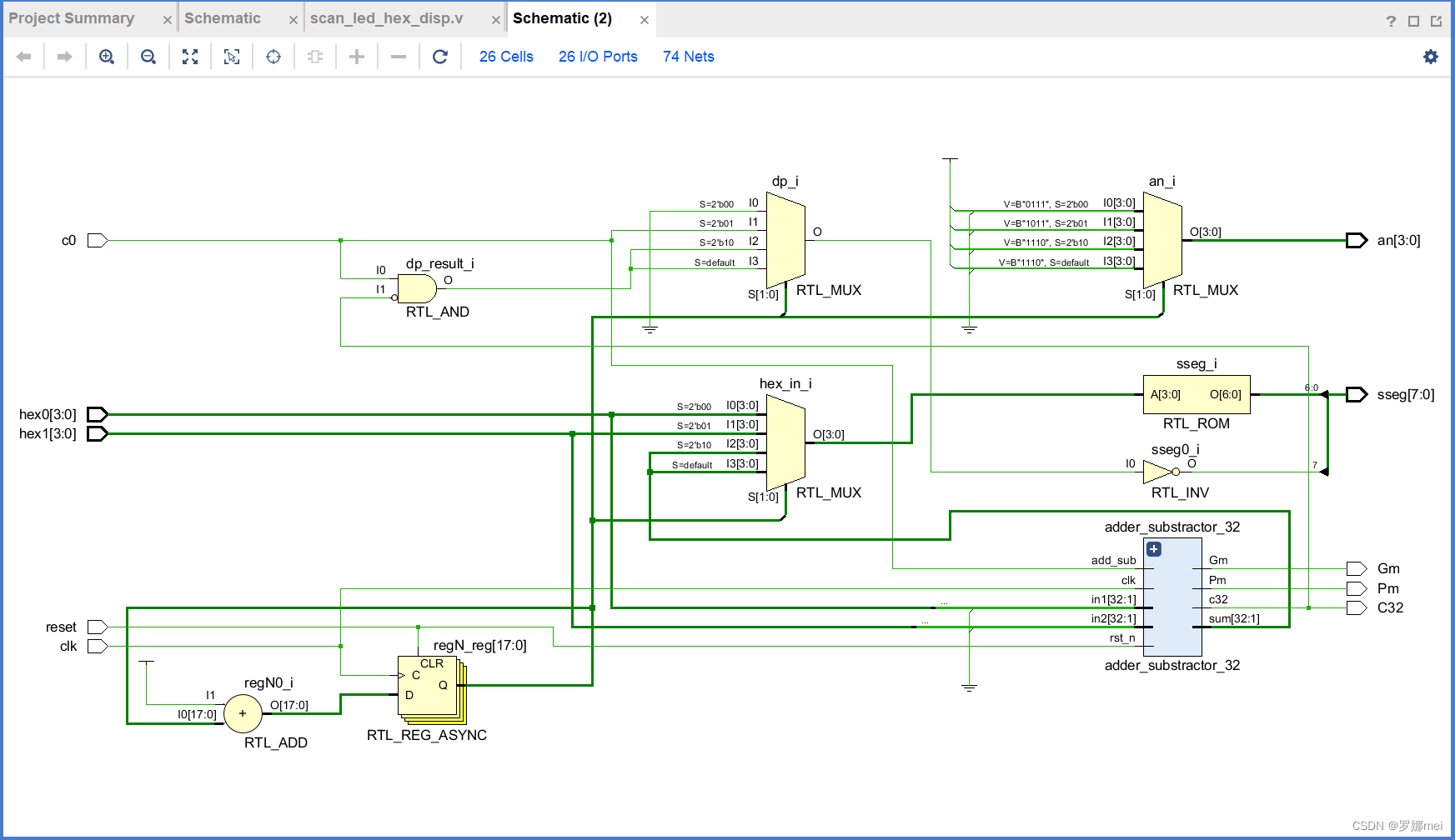
Task: Activate the zoom-to-selection tool
Action: [232, 57]
